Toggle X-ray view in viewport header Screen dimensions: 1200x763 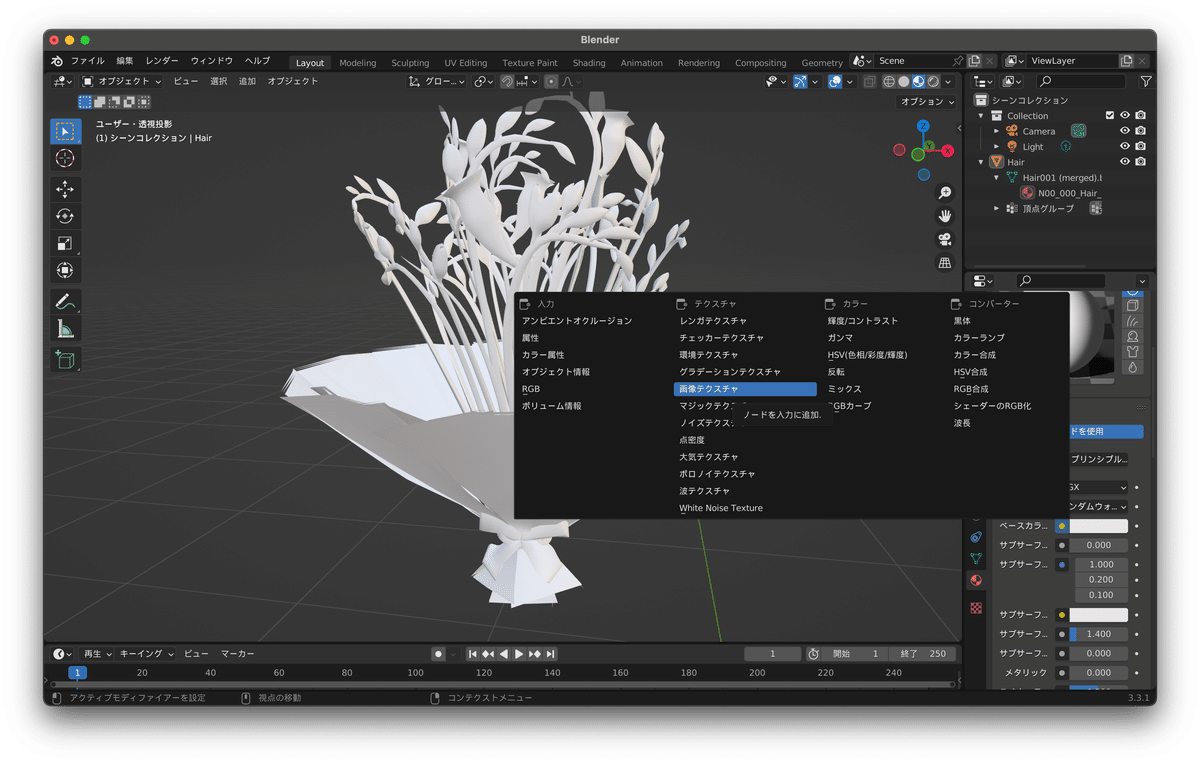pyautogui.click(x=869, y=81)
